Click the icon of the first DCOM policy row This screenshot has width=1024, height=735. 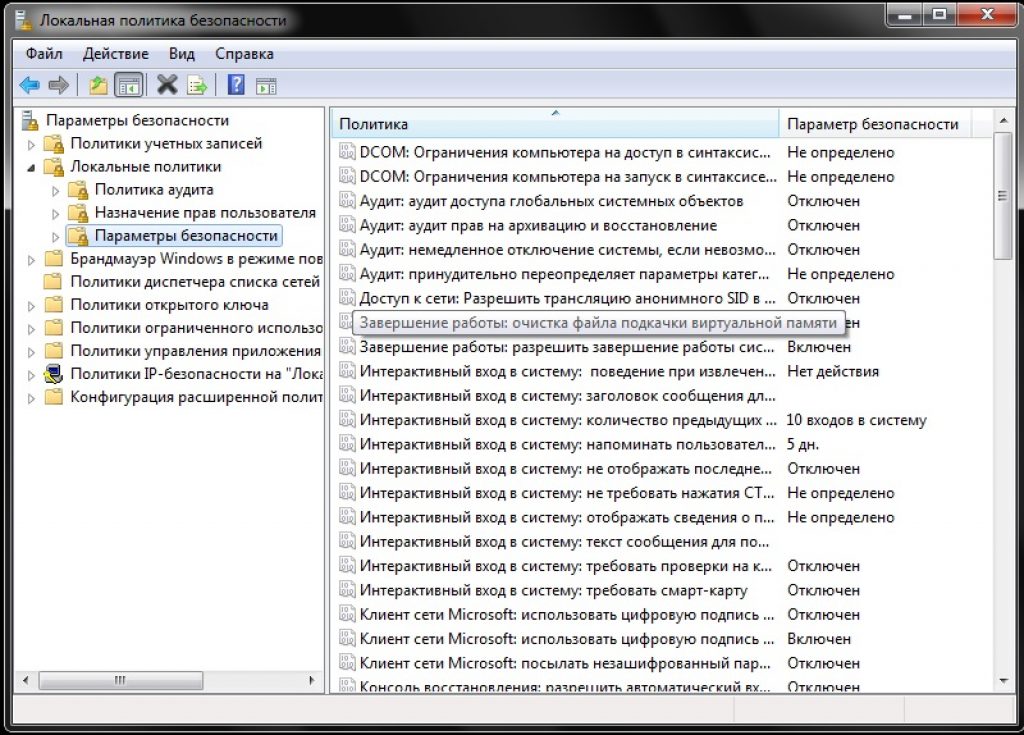pyautogui.click(x=347, y=152)
